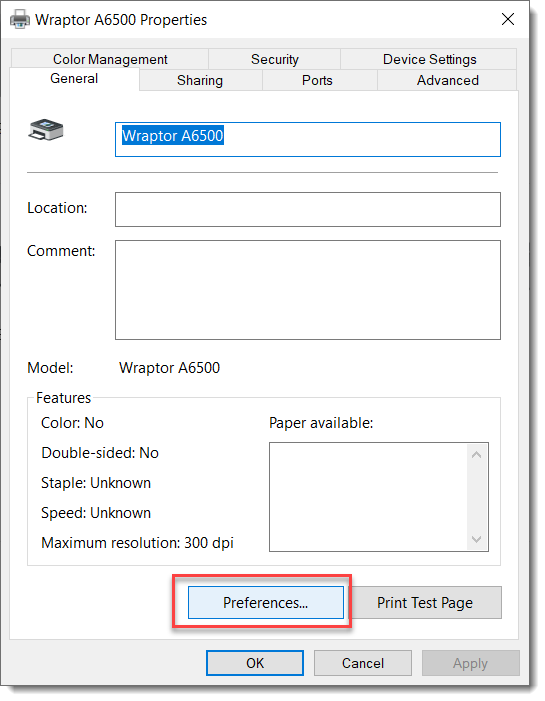Viewport: 545px width, 701px height.
Task: Go to the Device Settings tab
Action: click(429, 59)
